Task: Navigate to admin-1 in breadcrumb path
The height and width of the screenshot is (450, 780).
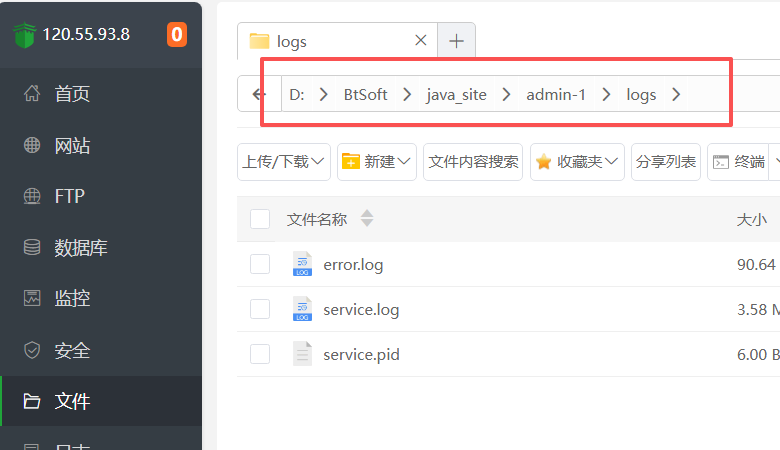Action: (x=556, y=94)
